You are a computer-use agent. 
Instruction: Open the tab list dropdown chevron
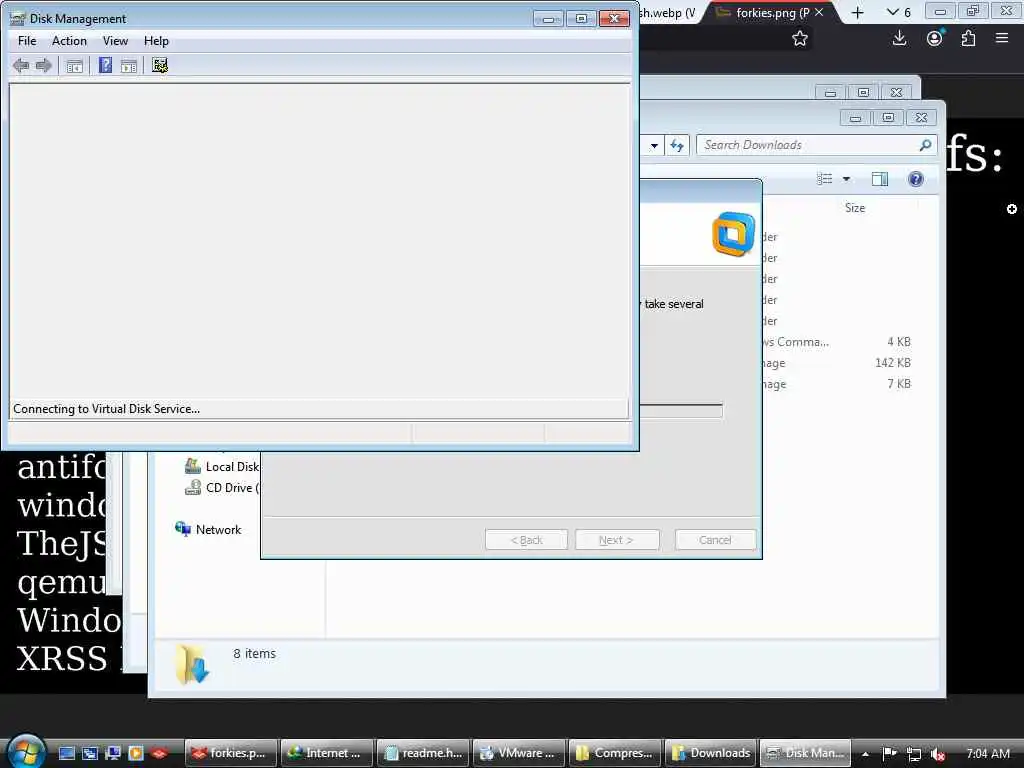[x=892, y=12]
